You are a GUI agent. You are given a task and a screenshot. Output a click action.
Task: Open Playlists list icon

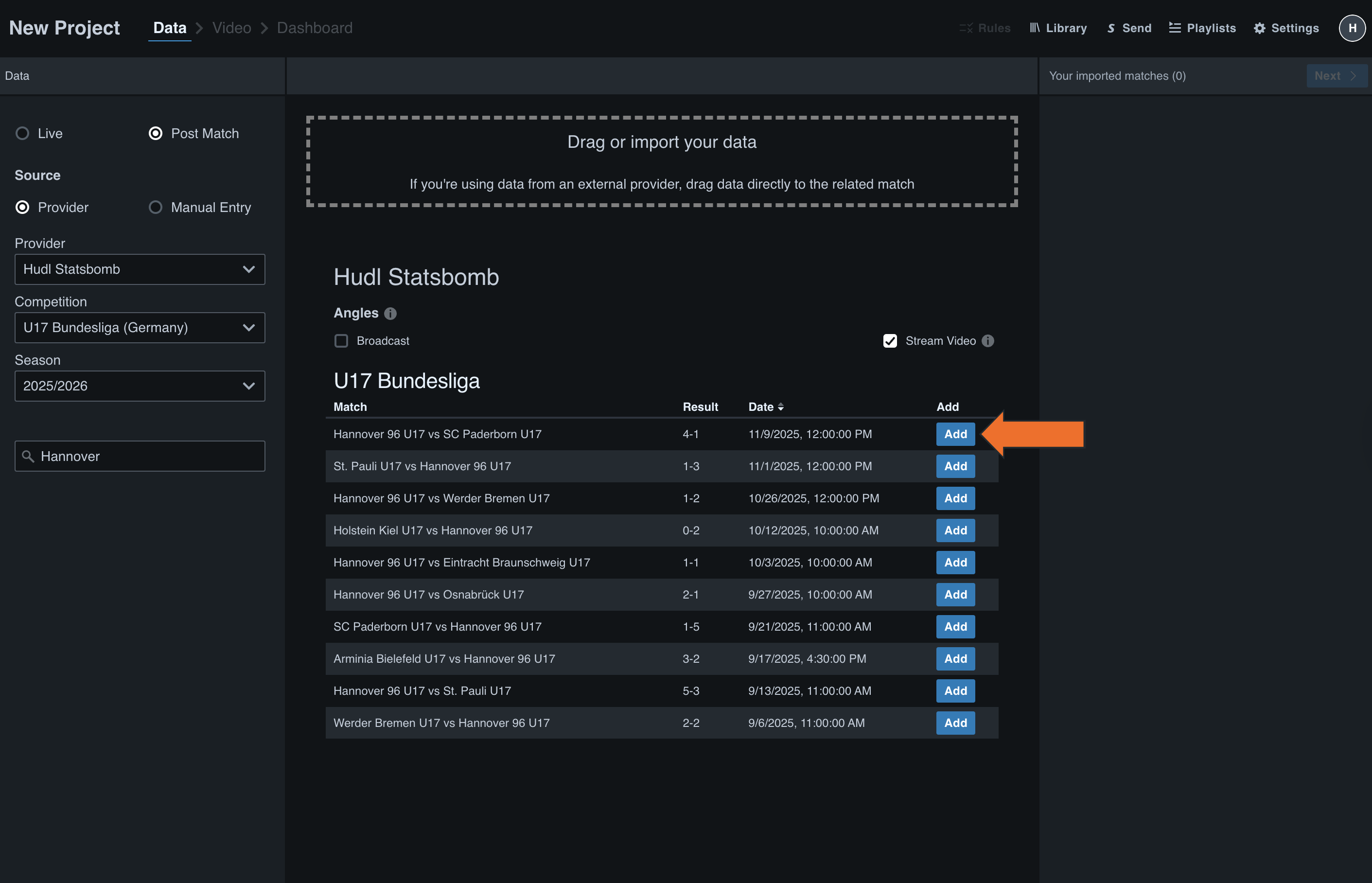click(1175, 28)
